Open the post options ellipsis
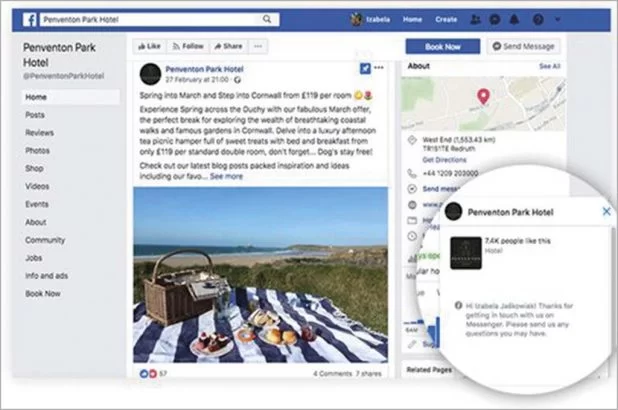Screen dimensions: 618x410 pyautogui.click(x=379, y=67)
